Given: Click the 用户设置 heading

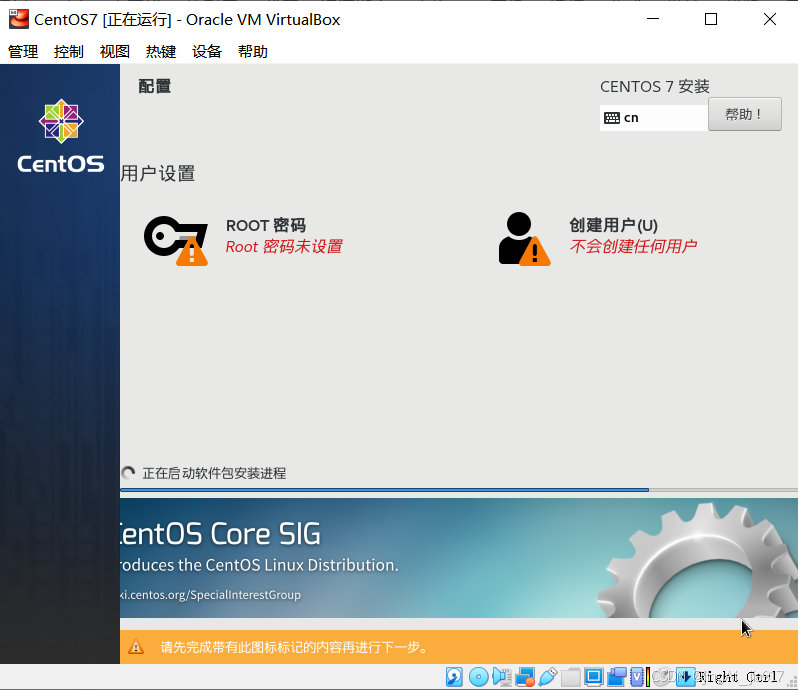Looking at the screenshot, I should [x=158, y=174].
